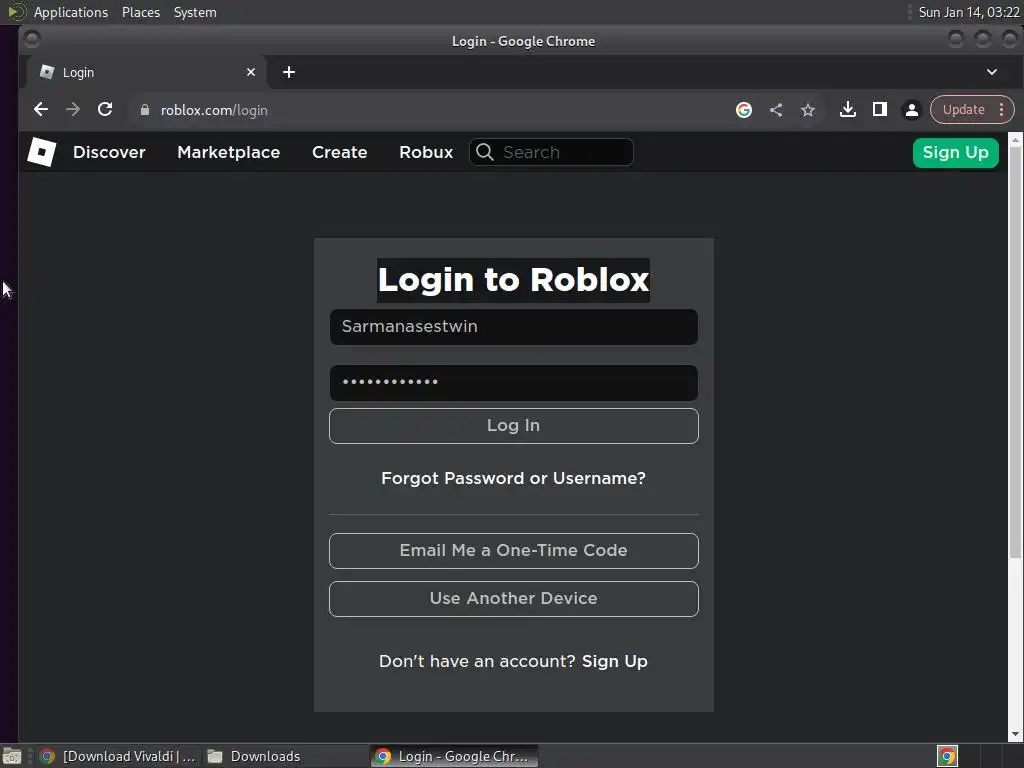
Task: Click the clock Sun Jan 14, 03:22
Action: [x=968, y=12]
